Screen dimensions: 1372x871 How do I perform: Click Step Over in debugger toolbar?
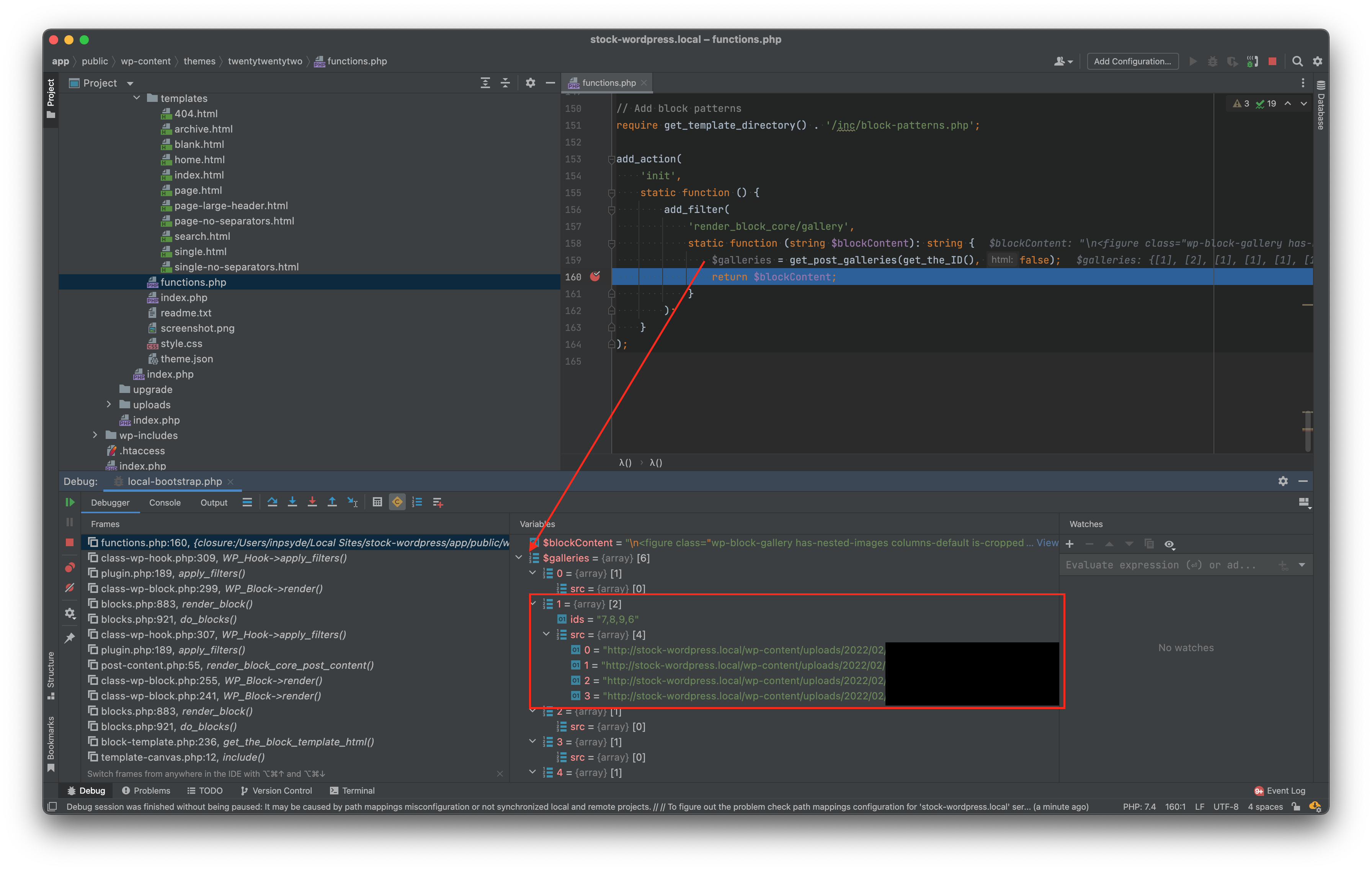tap(272, 502)
